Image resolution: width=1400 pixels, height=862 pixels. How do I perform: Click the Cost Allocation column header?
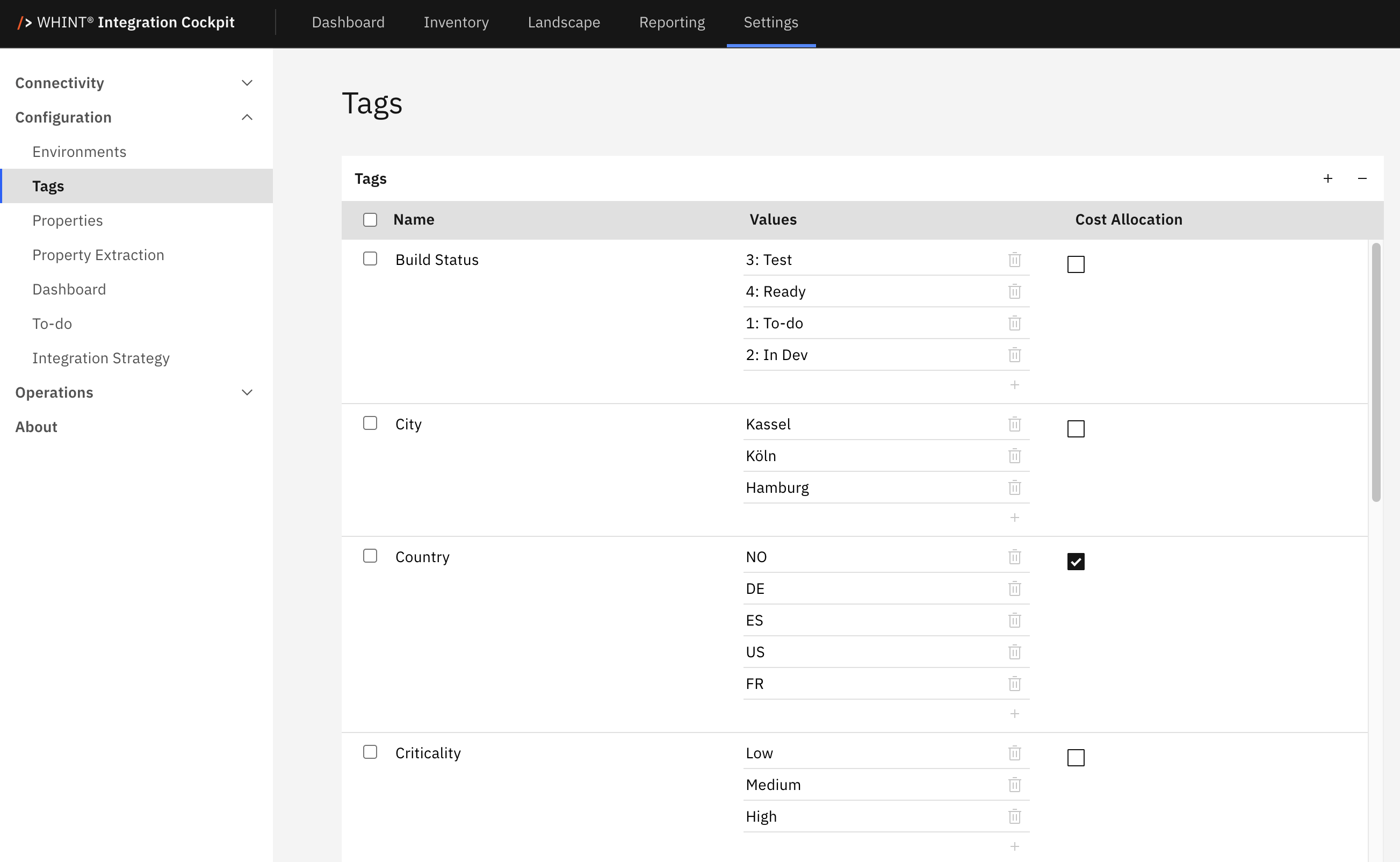pyautogui.click(x=1128, y=219)
